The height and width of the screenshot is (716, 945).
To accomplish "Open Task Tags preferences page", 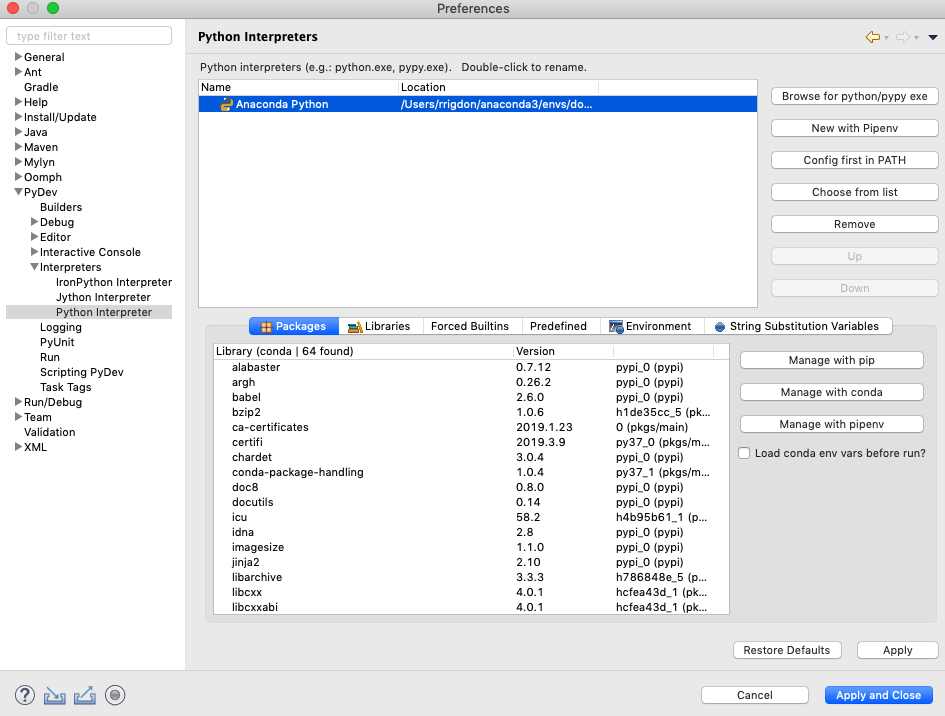I will pyautogui.click(x=66, y=388).
